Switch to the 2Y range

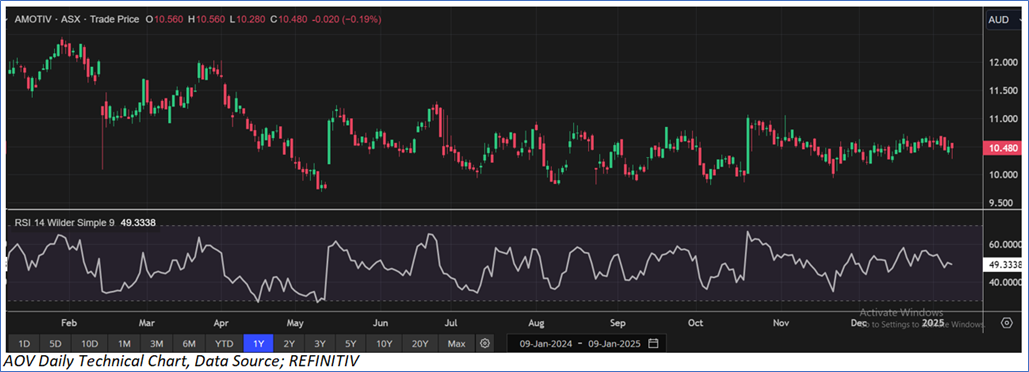289,343
